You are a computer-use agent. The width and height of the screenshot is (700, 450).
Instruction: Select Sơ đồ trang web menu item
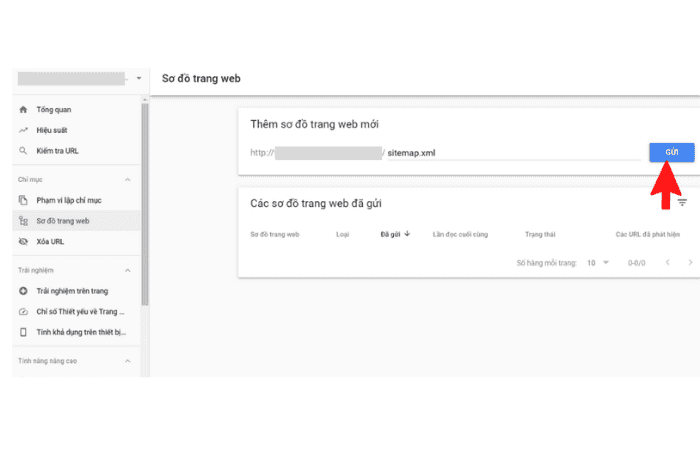pos(76,221)
